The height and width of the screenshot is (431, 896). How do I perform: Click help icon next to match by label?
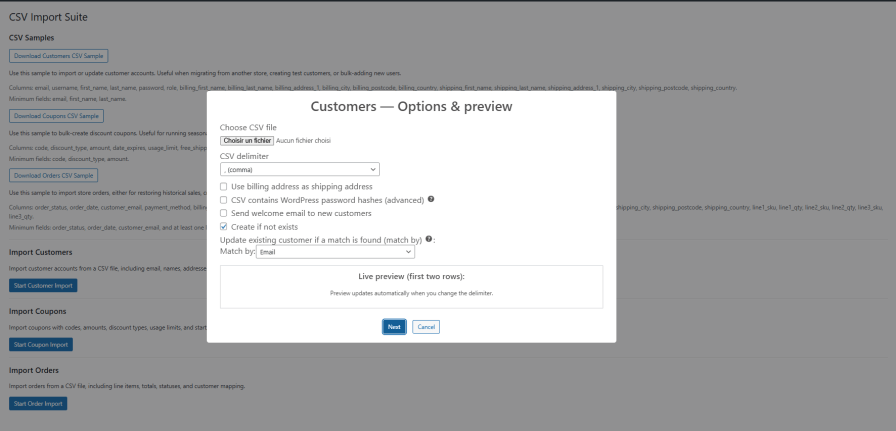click(429, 240)
